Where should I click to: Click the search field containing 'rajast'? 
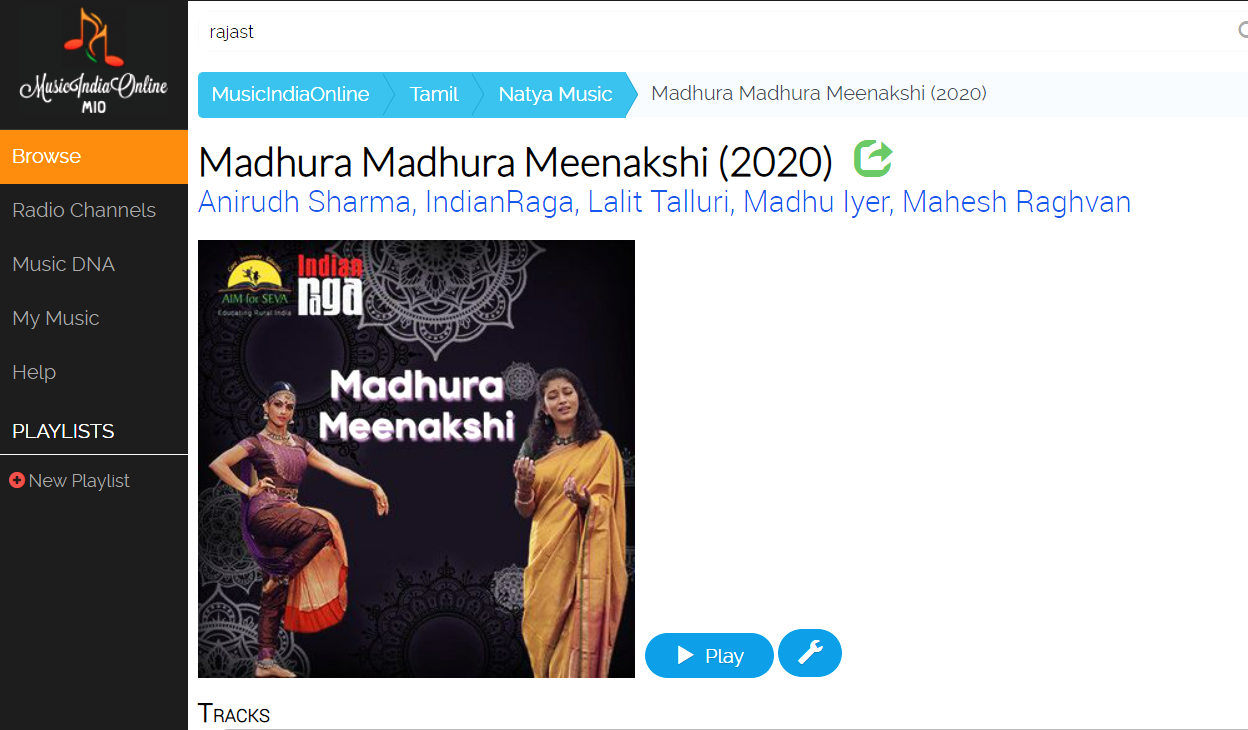715,32
